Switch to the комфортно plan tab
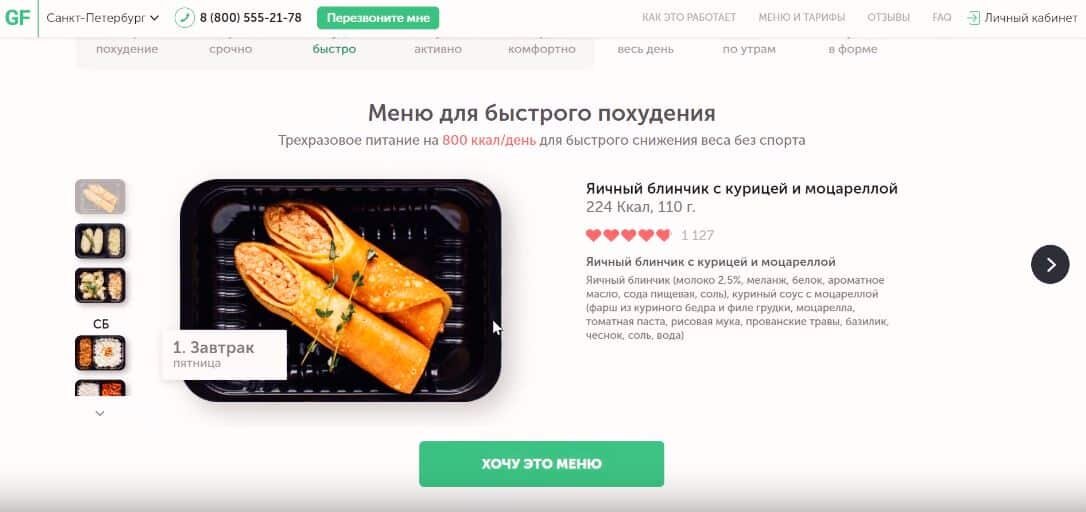 542,49
